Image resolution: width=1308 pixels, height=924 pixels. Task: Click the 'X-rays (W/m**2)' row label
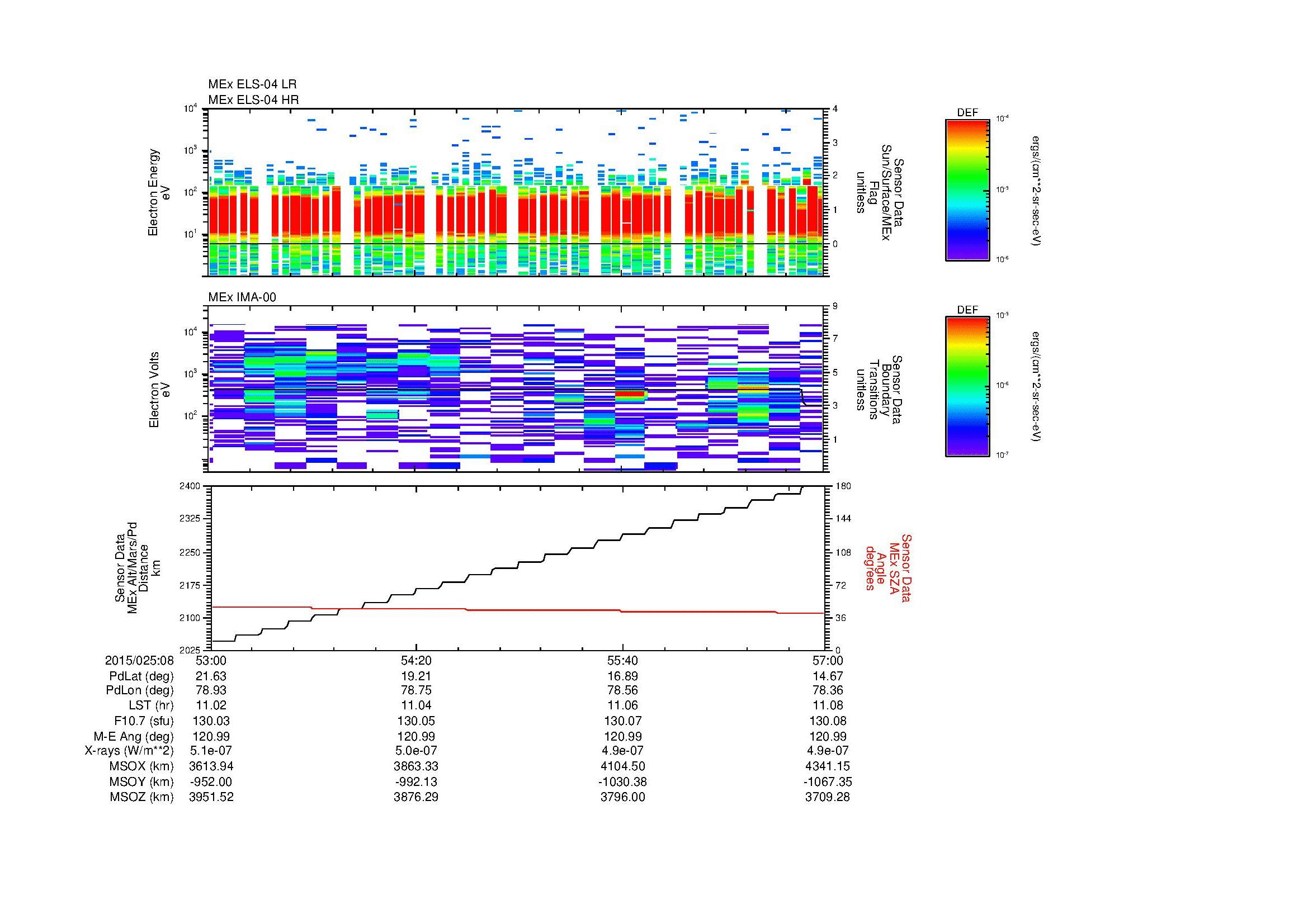click(x=129, y=751)
